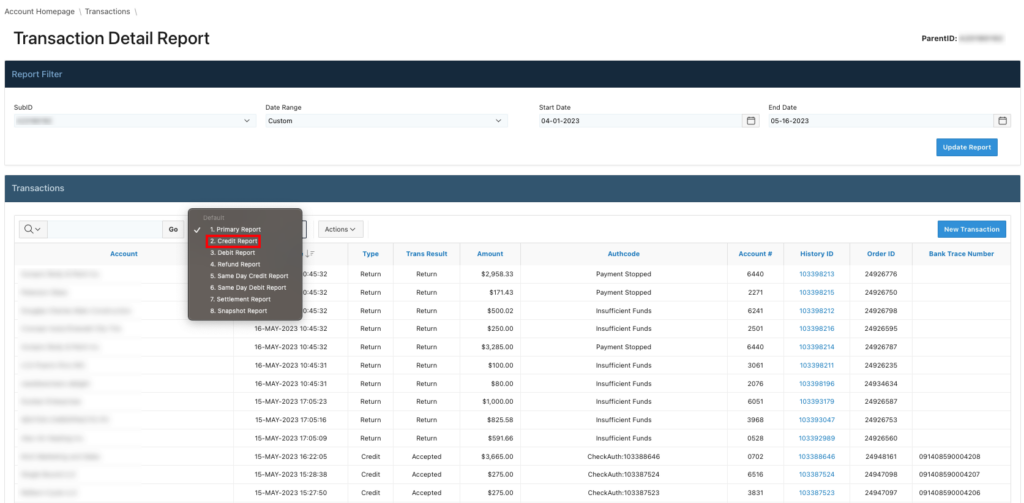Viewport: 1024px width, 503px height.
Task: Sort by the Amount column header
Action: point(490,254)
